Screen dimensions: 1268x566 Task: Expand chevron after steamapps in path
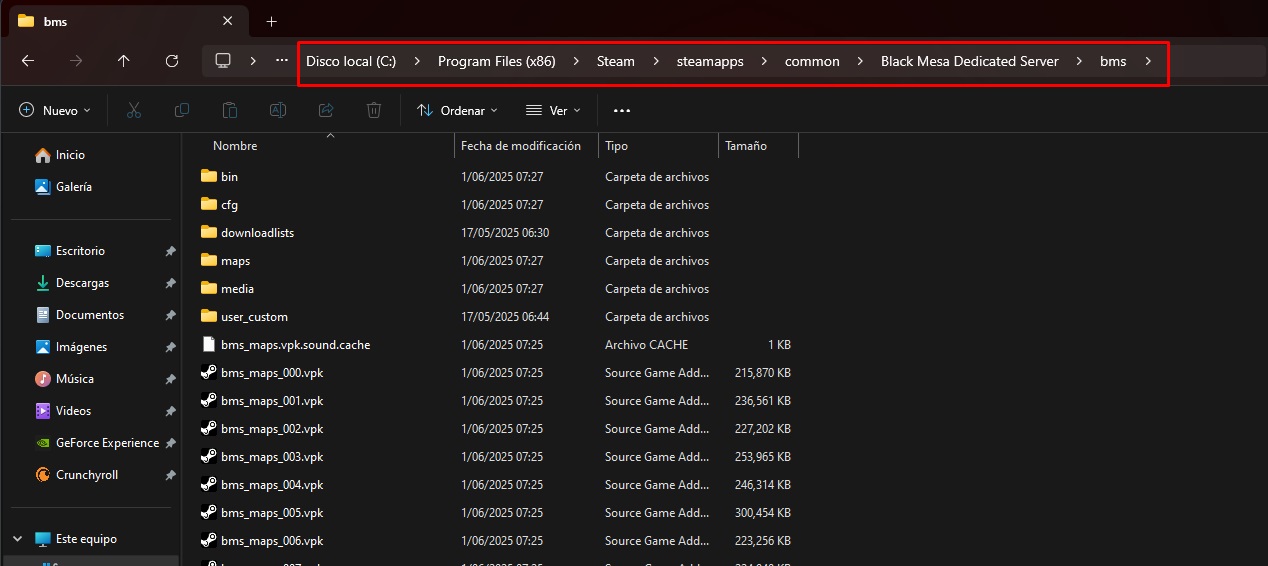coord(764,61)
